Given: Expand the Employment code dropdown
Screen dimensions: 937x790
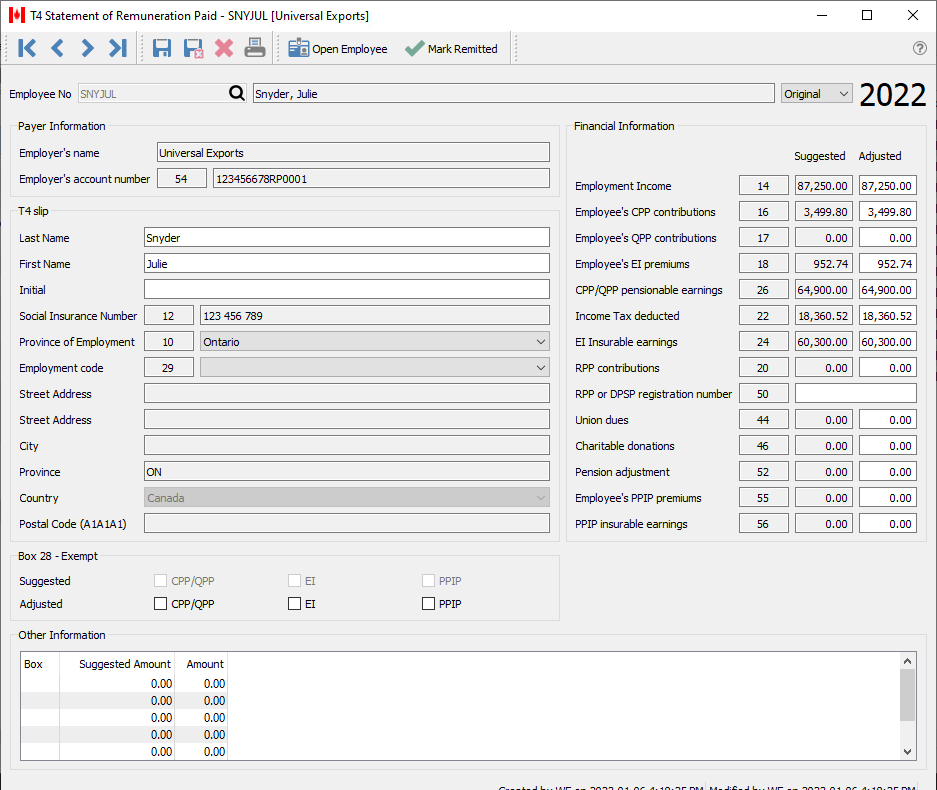Looking at the screenshot, I should 540,367.
